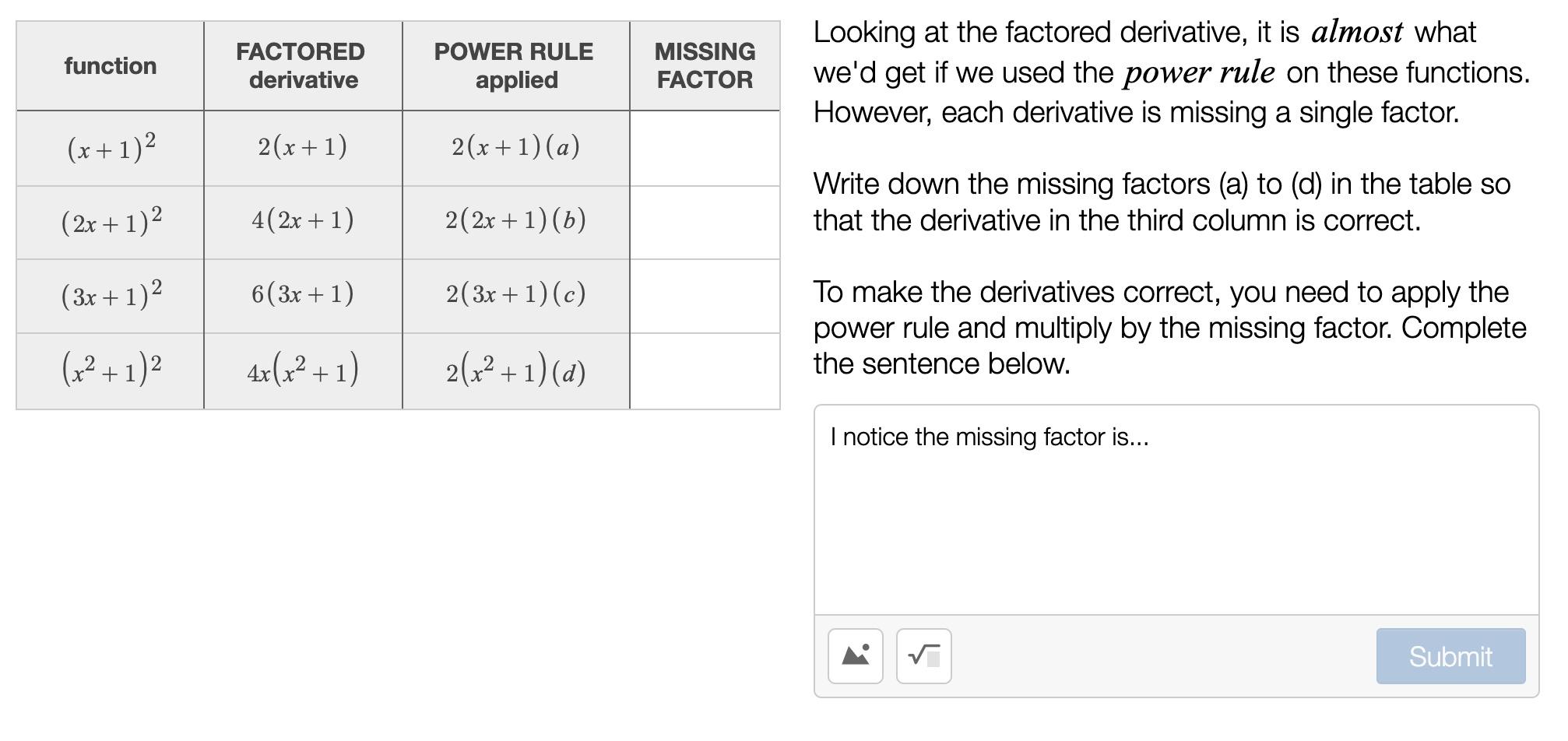The width and height of the screenshot is (1568, 741).
Task: Select the MISSING FACTOR column header
Action: click(x=705, y=65)
